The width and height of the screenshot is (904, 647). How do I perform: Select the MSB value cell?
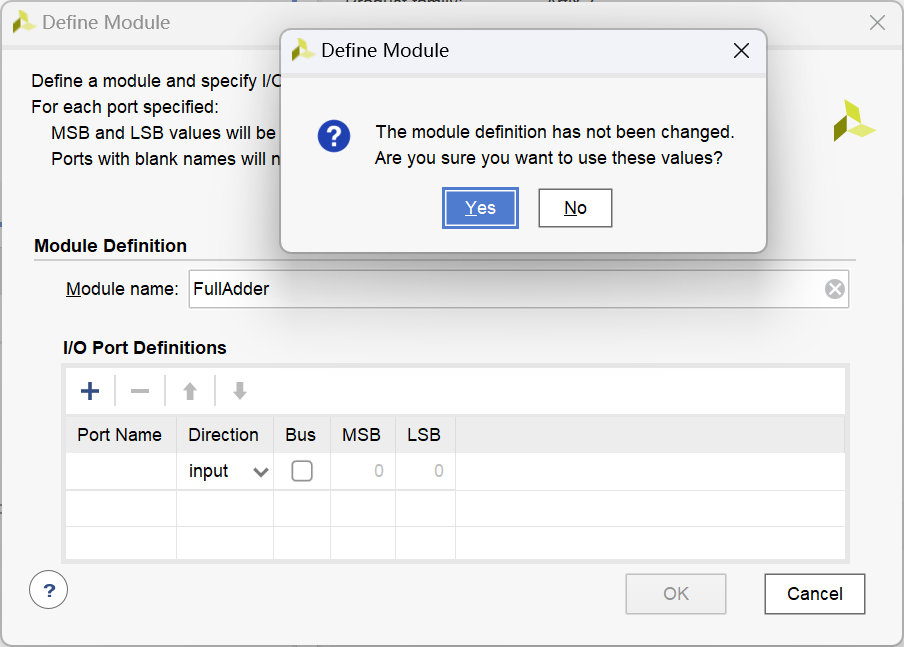362,471
